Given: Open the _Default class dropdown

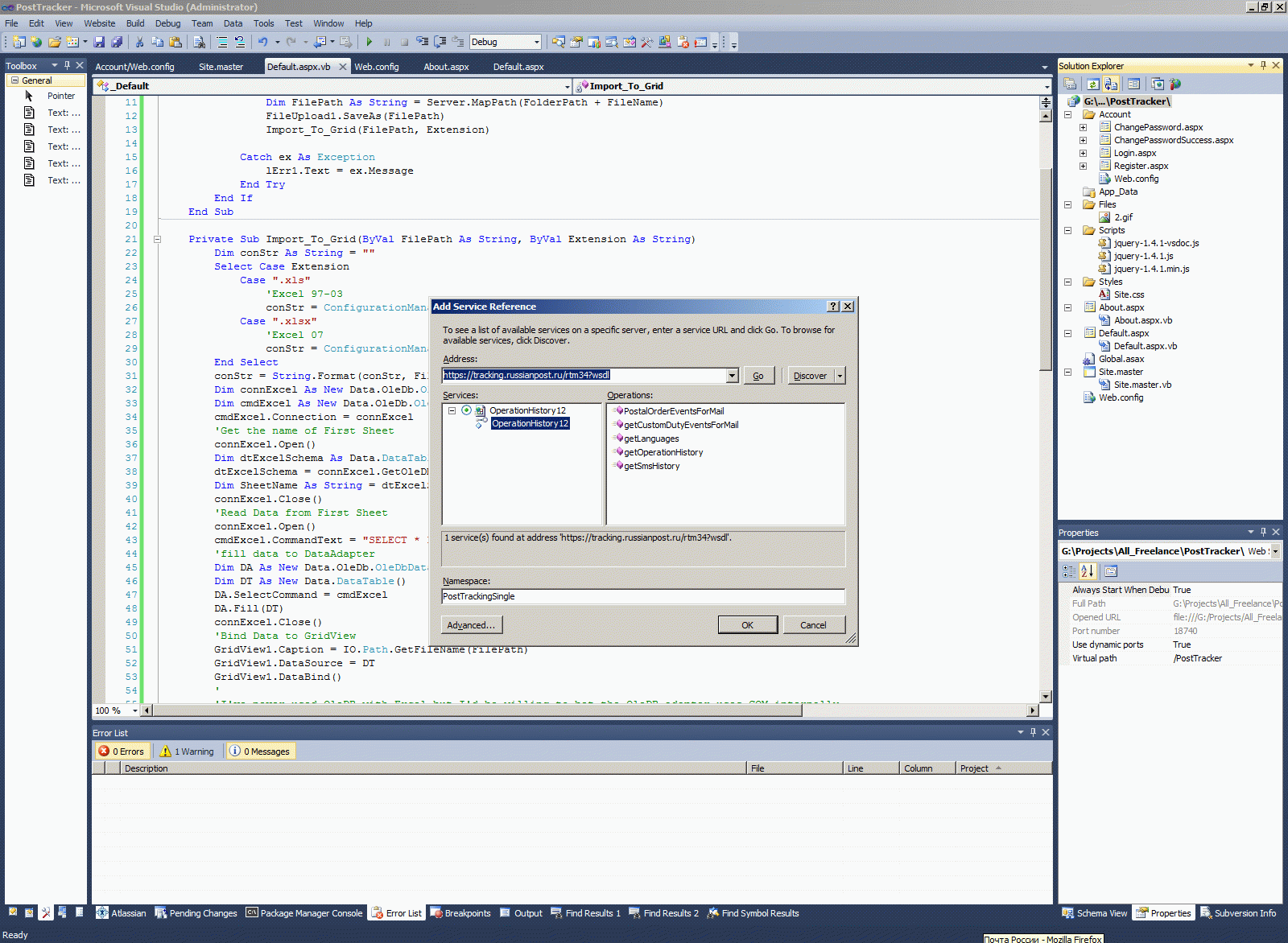Looking at the screenshot, I should pos(567,86).
